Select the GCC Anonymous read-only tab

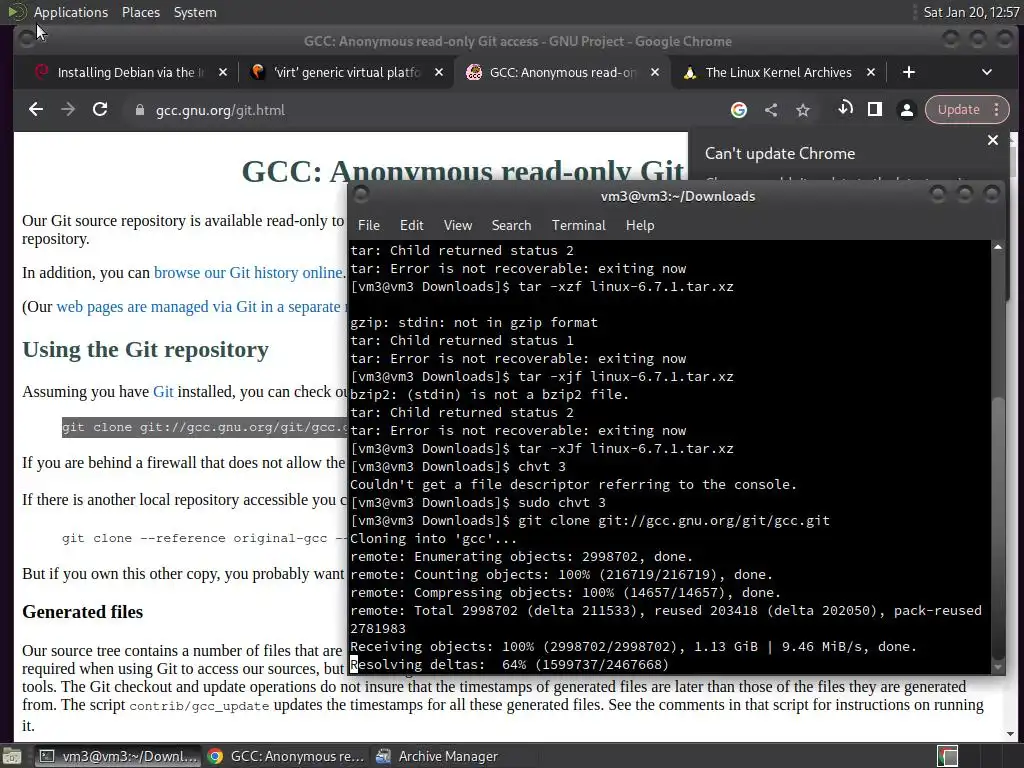pos(562,72)
